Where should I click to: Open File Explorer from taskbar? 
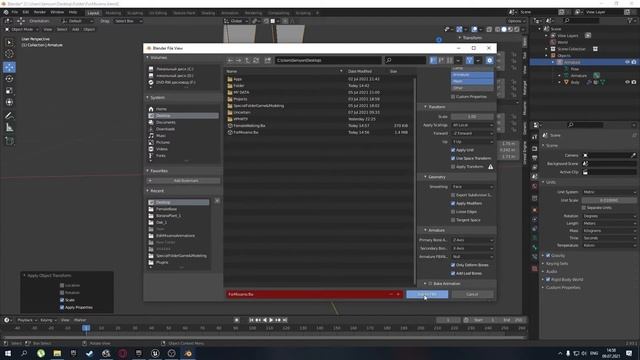(x=57, y=353)
